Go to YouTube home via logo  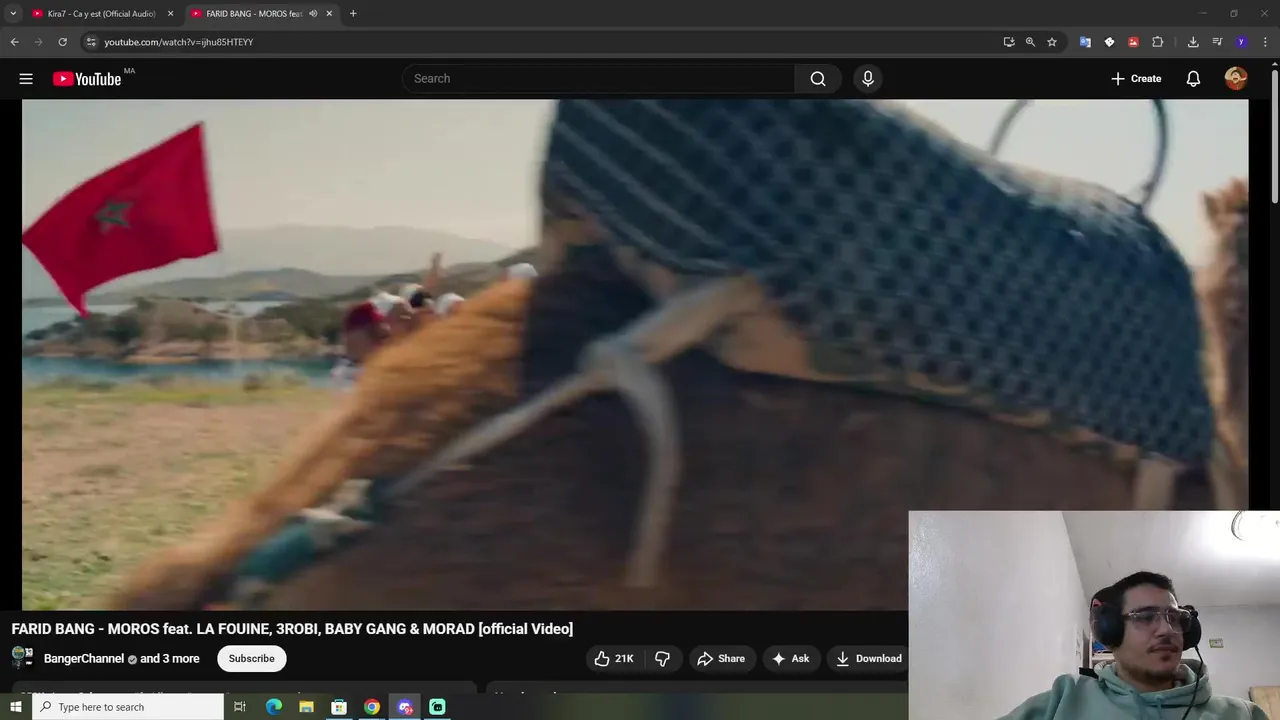[87, 79]
